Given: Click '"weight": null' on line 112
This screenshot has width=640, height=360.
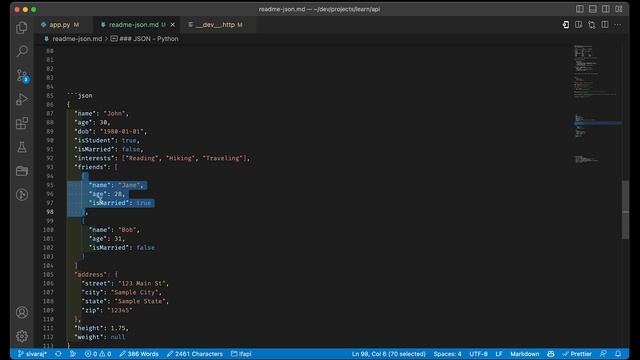Looking at the screenshot, I should (100, 337).
